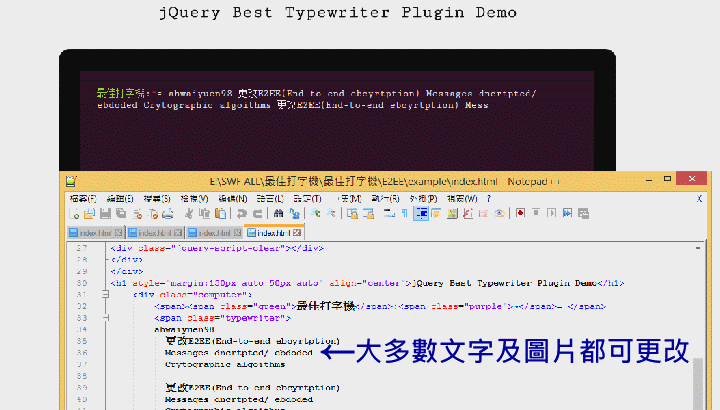Click the Copy toolbar icon
This screenshot has width=720, height=410.
point(205,213)
